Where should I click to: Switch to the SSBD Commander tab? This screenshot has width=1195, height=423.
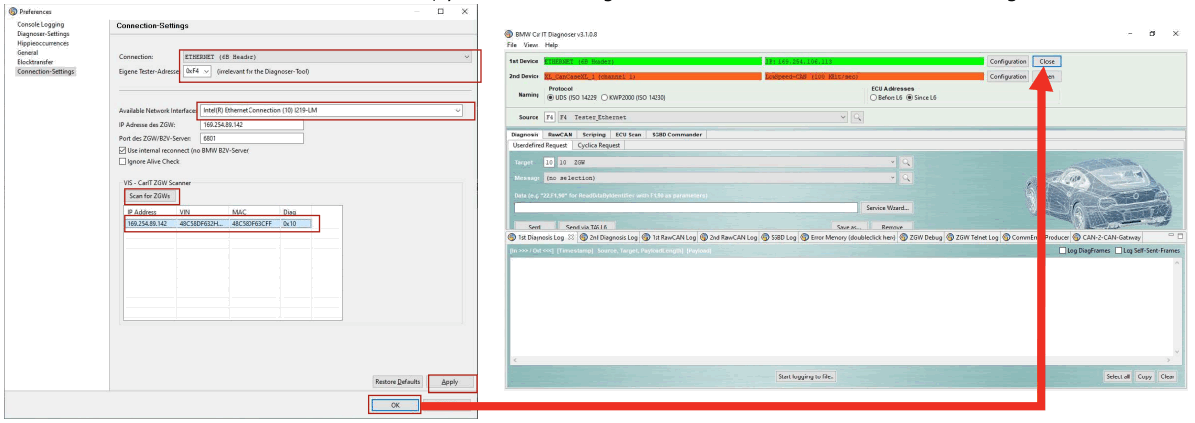(677, 134)
